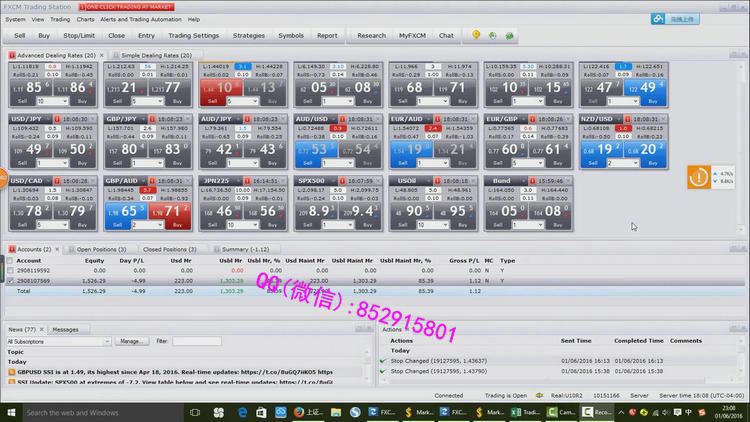The width and height of the screenshot is (750, 422).
Task: Switch to the Closed Positions tab
Action: pos(164,249)
